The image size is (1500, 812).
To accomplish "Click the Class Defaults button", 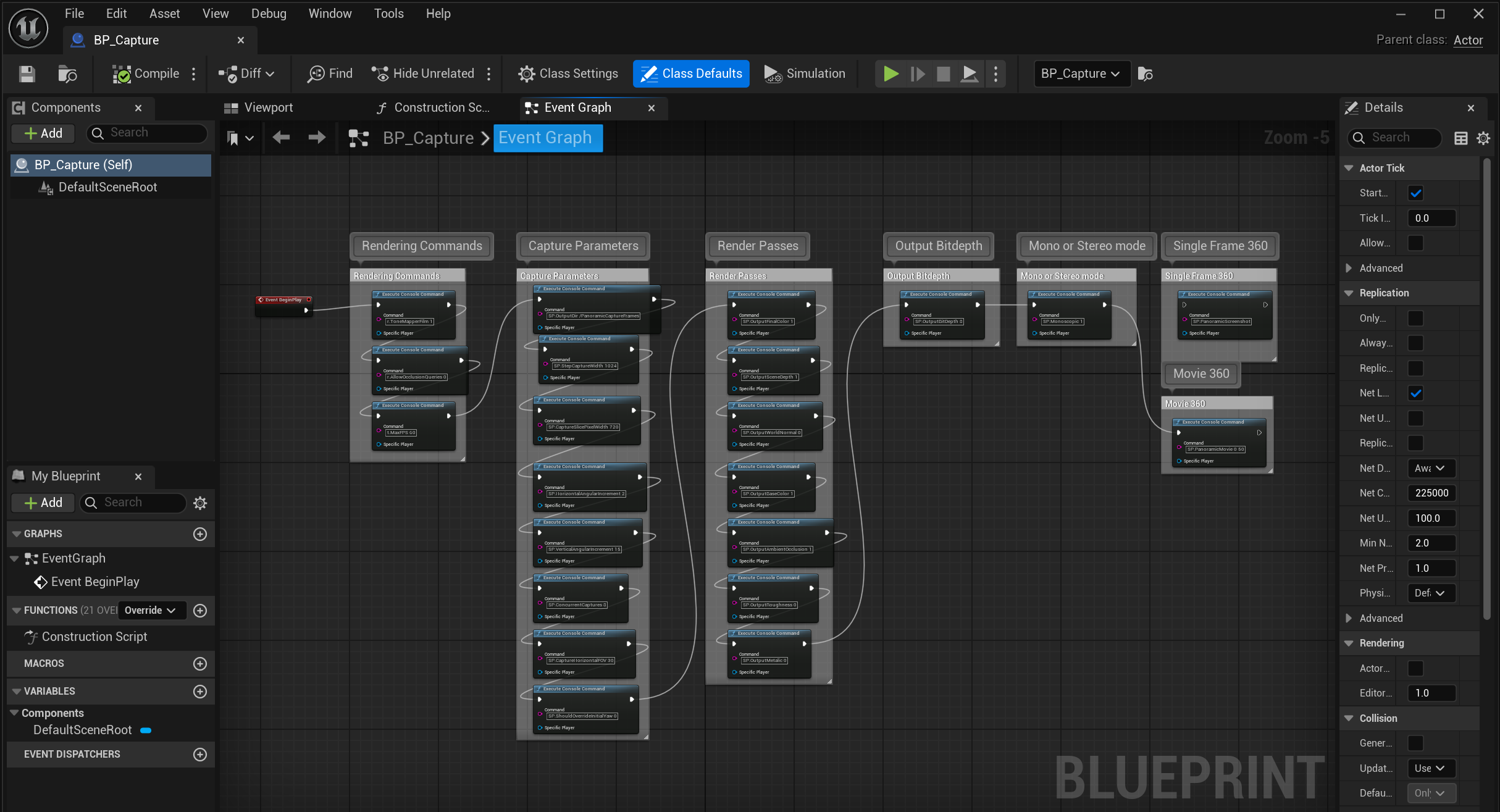I will 691,73.
